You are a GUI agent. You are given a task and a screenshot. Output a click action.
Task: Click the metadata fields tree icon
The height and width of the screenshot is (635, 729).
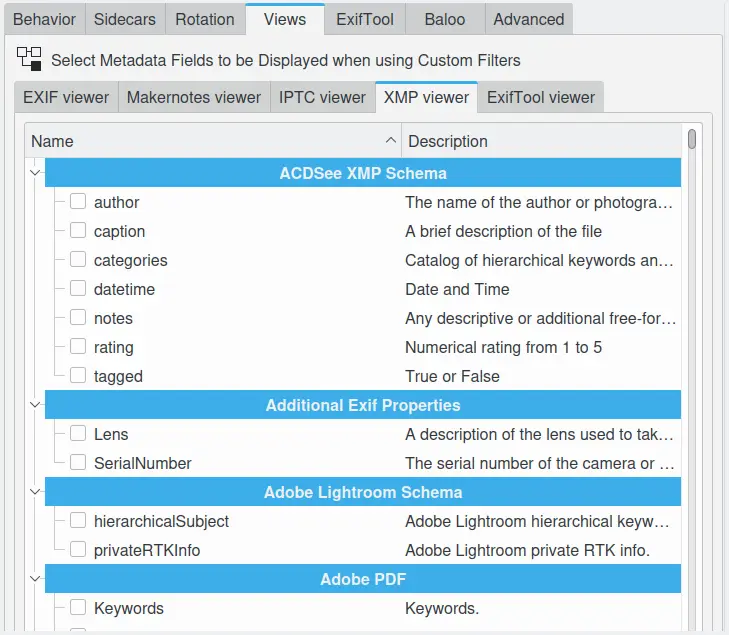[x=29, y=59]
